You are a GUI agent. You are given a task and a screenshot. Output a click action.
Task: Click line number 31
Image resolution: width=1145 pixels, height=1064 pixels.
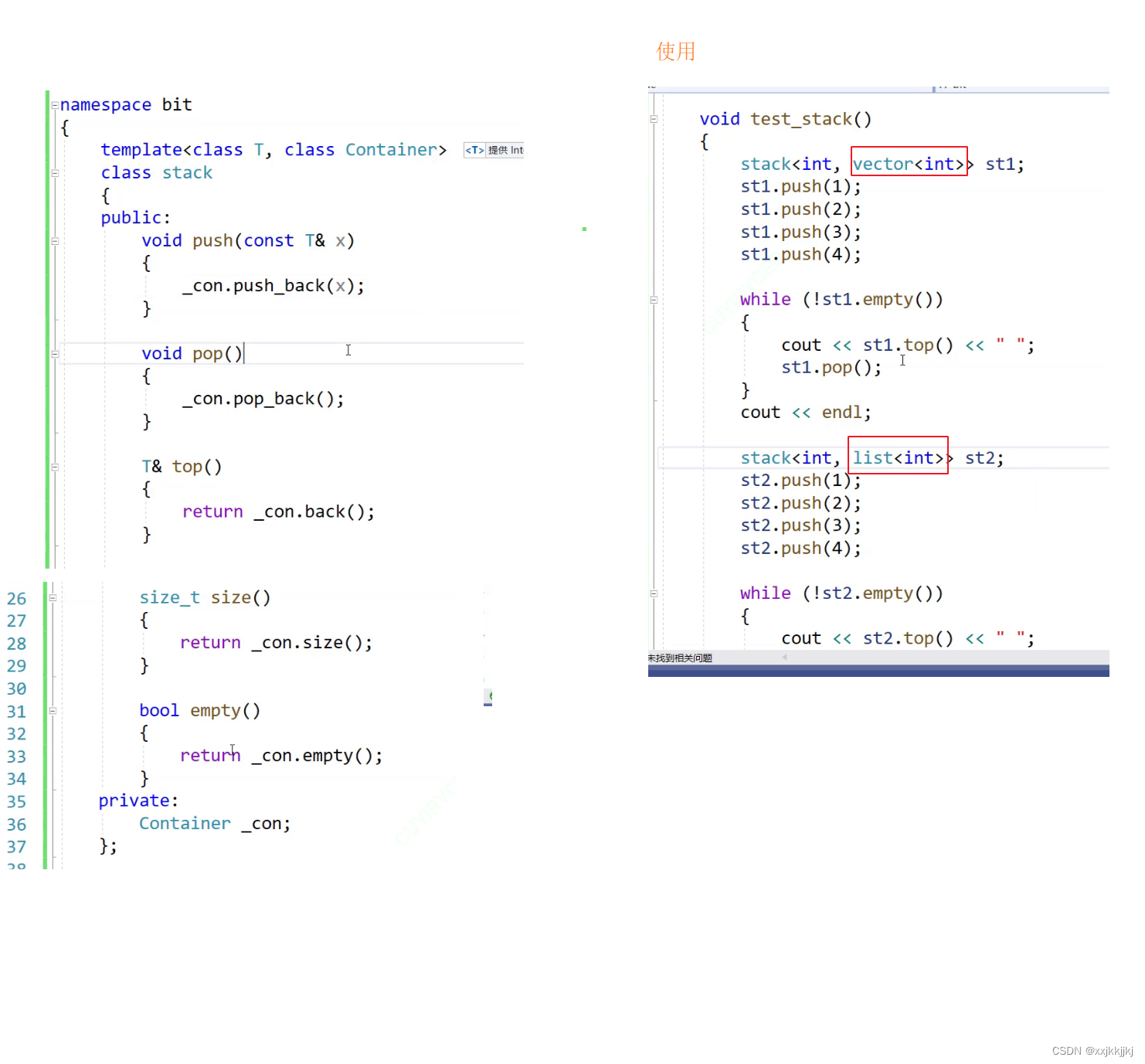[16, 712]
